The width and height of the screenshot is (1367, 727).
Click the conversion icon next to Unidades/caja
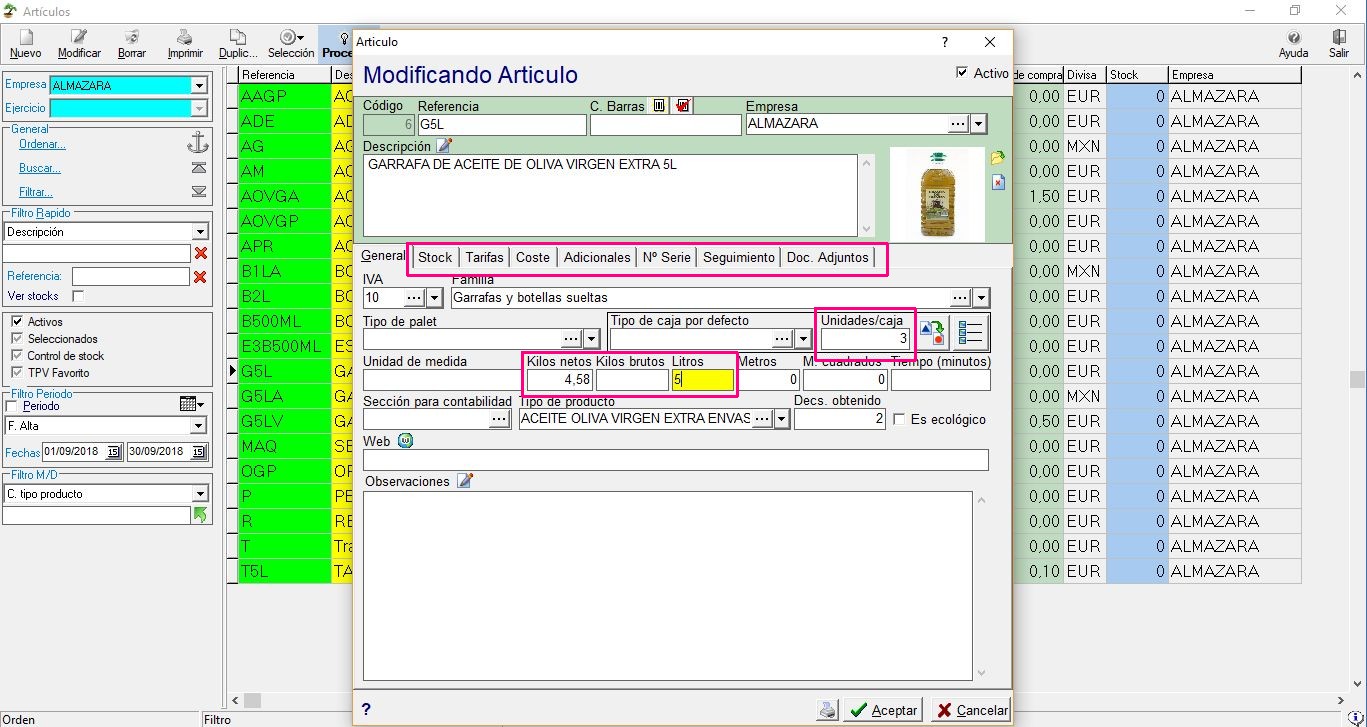pos(932,333)
